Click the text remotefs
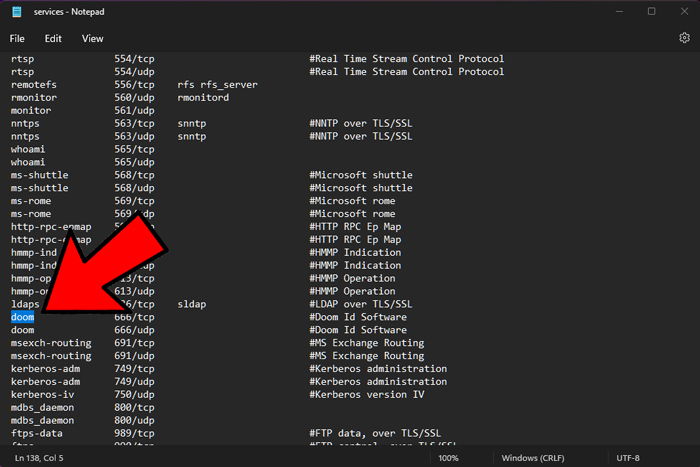 pos(34,84)
